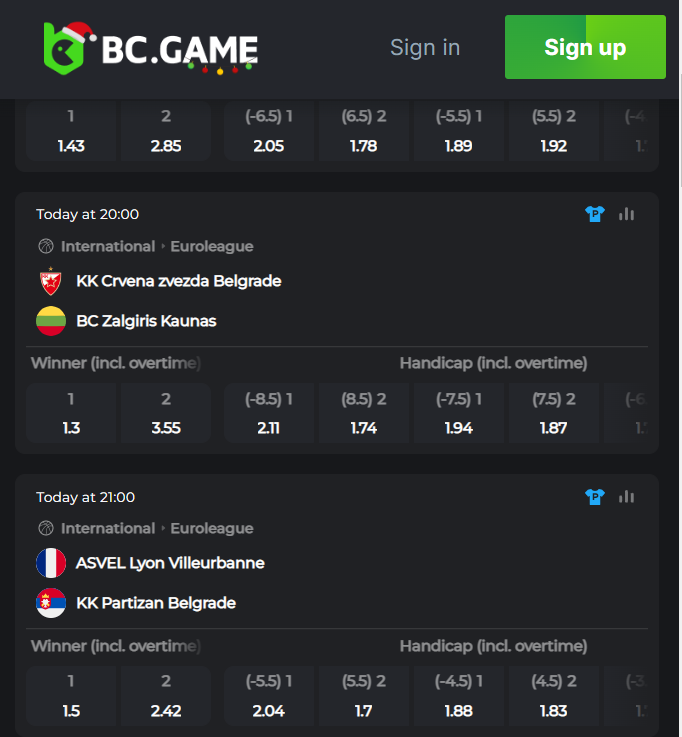Choose top card handicap (6.5) 2 at 1.78
Viewport: 682px width, 737px height.
(364, 132)
